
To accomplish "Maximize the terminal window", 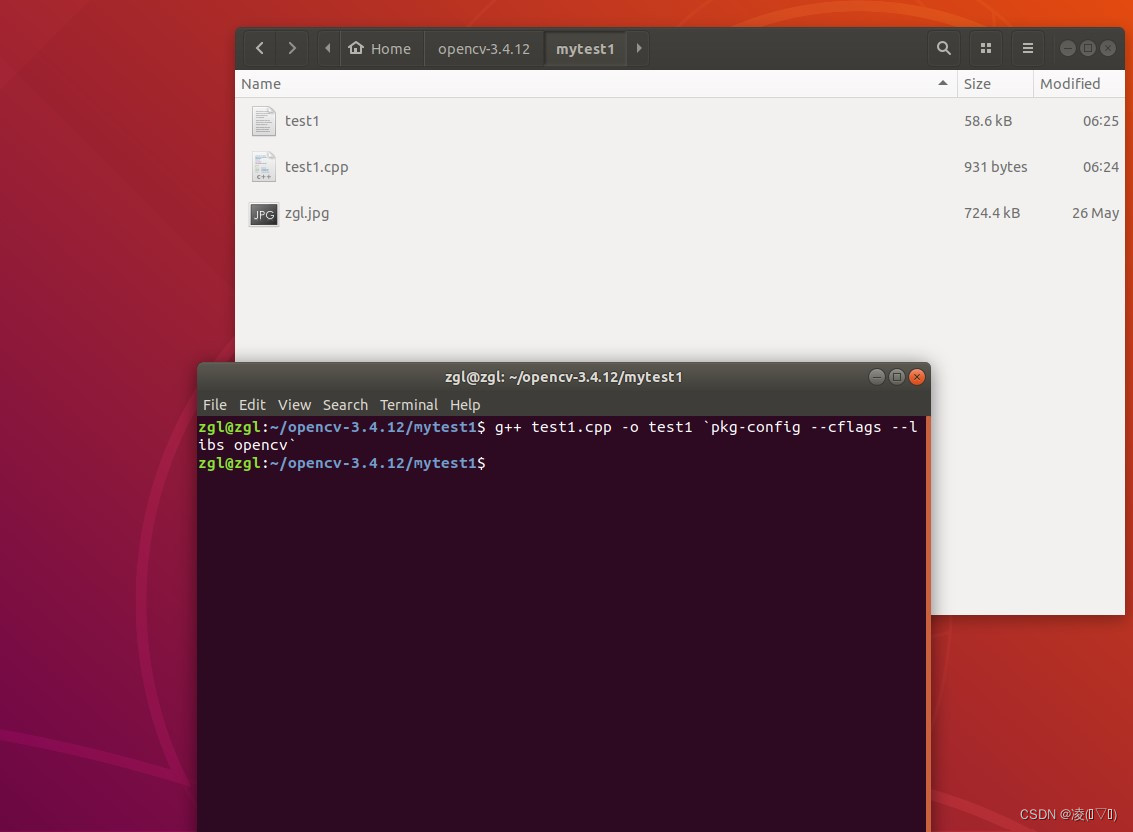I will (x=897, y=377).
